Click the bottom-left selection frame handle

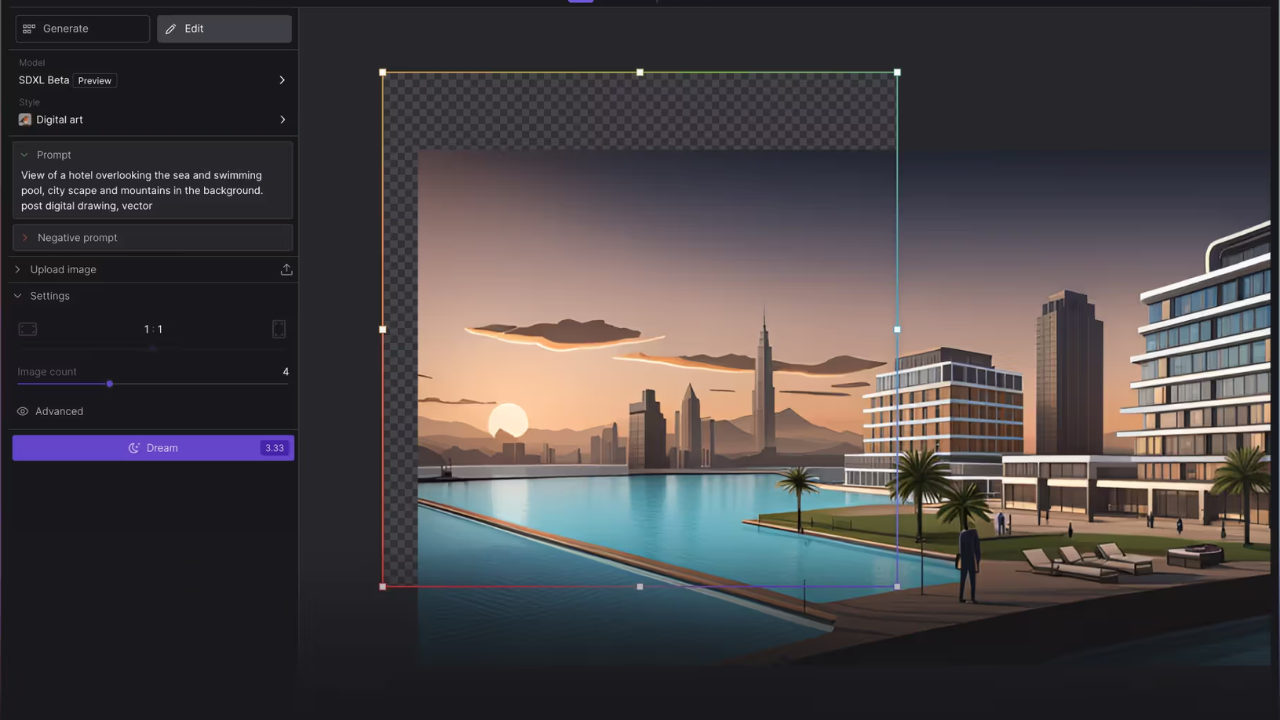(383, 586)
